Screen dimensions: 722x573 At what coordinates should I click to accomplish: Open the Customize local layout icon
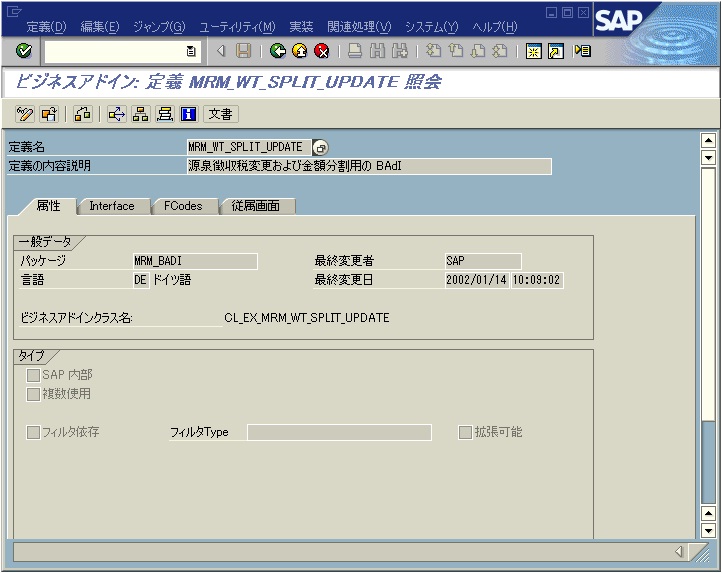tap(582, 51)
